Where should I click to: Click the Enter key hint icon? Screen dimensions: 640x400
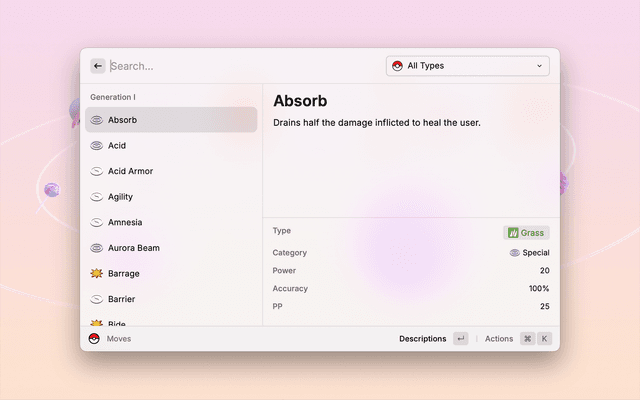460,339
